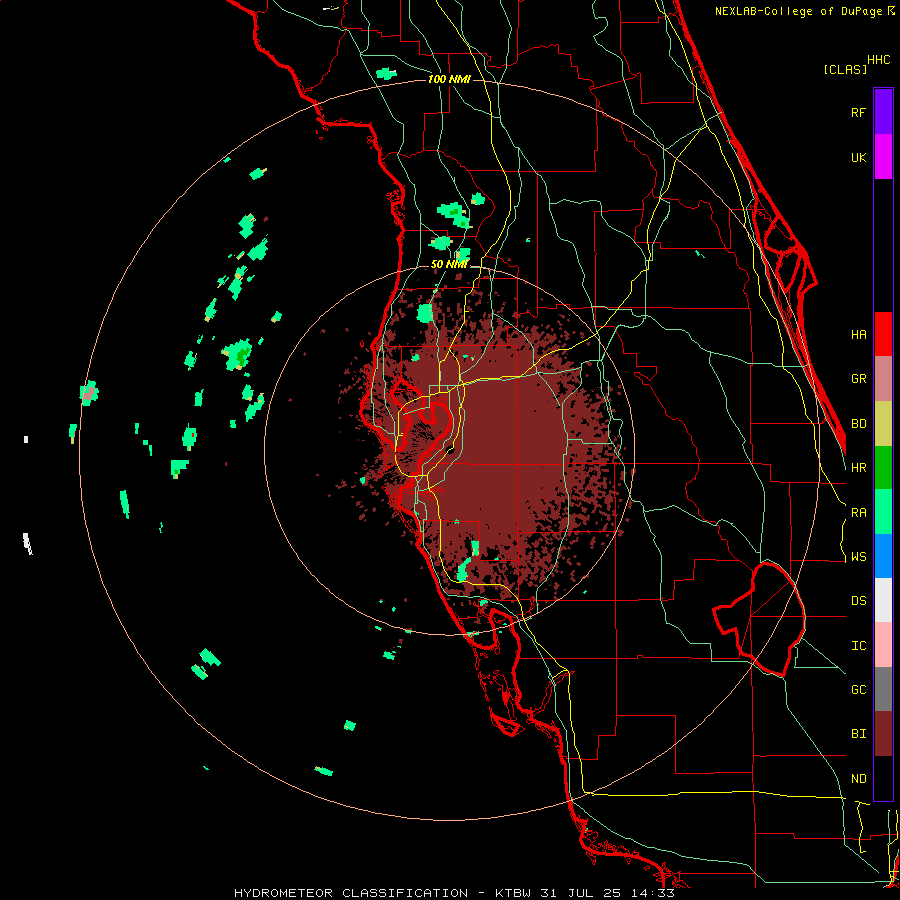The height and width of the screenshot is (900, 900).
Task: Click the 'DS' legend label text
Action: pyautogui.click(x=858, y=601)
